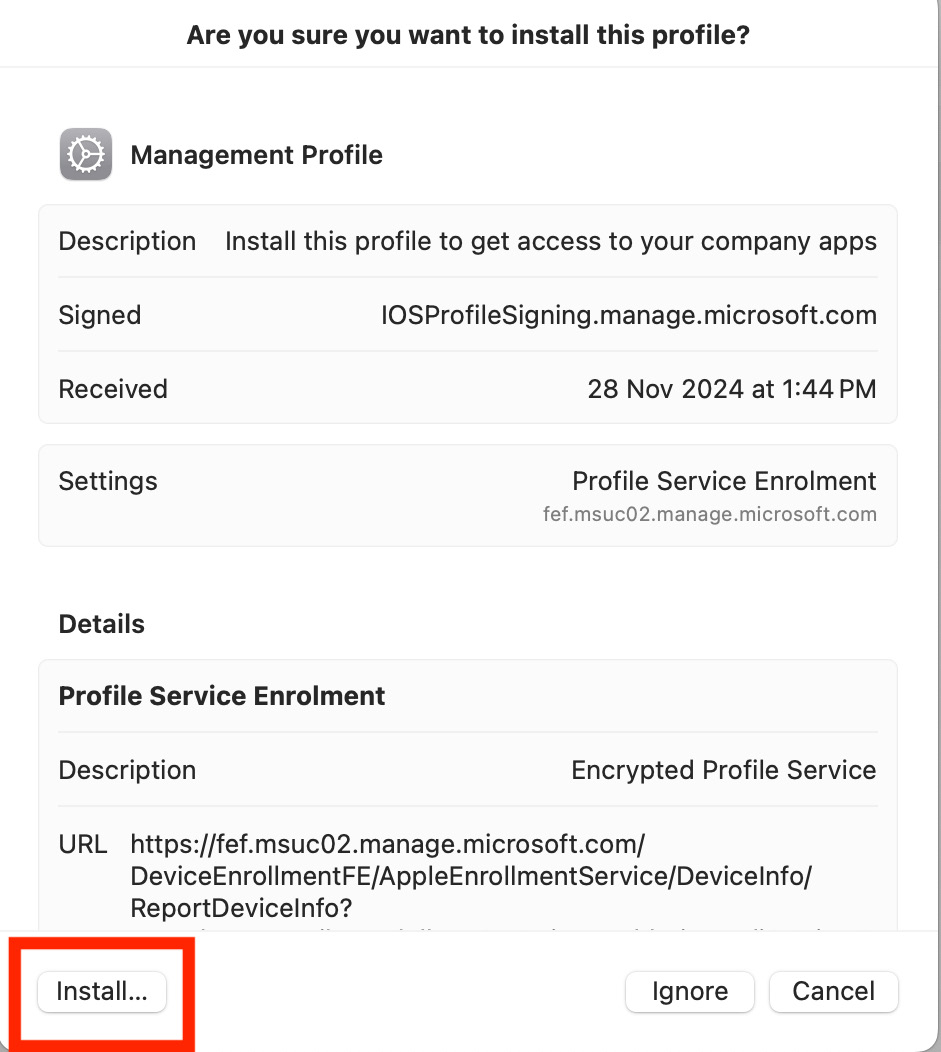Click the Received row label
This screenshot has height=1052, width=941.
tap(113, 388)
